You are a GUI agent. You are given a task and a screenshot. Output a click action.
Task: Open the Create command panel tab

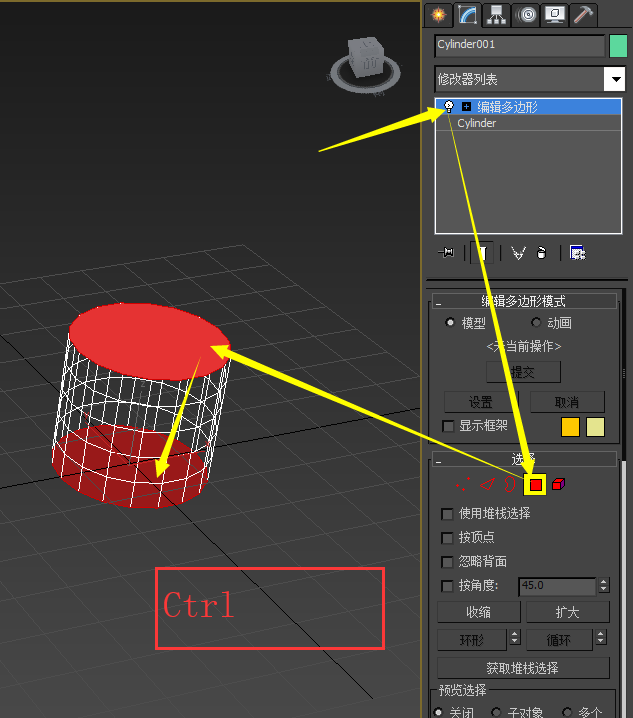point(437,14)
